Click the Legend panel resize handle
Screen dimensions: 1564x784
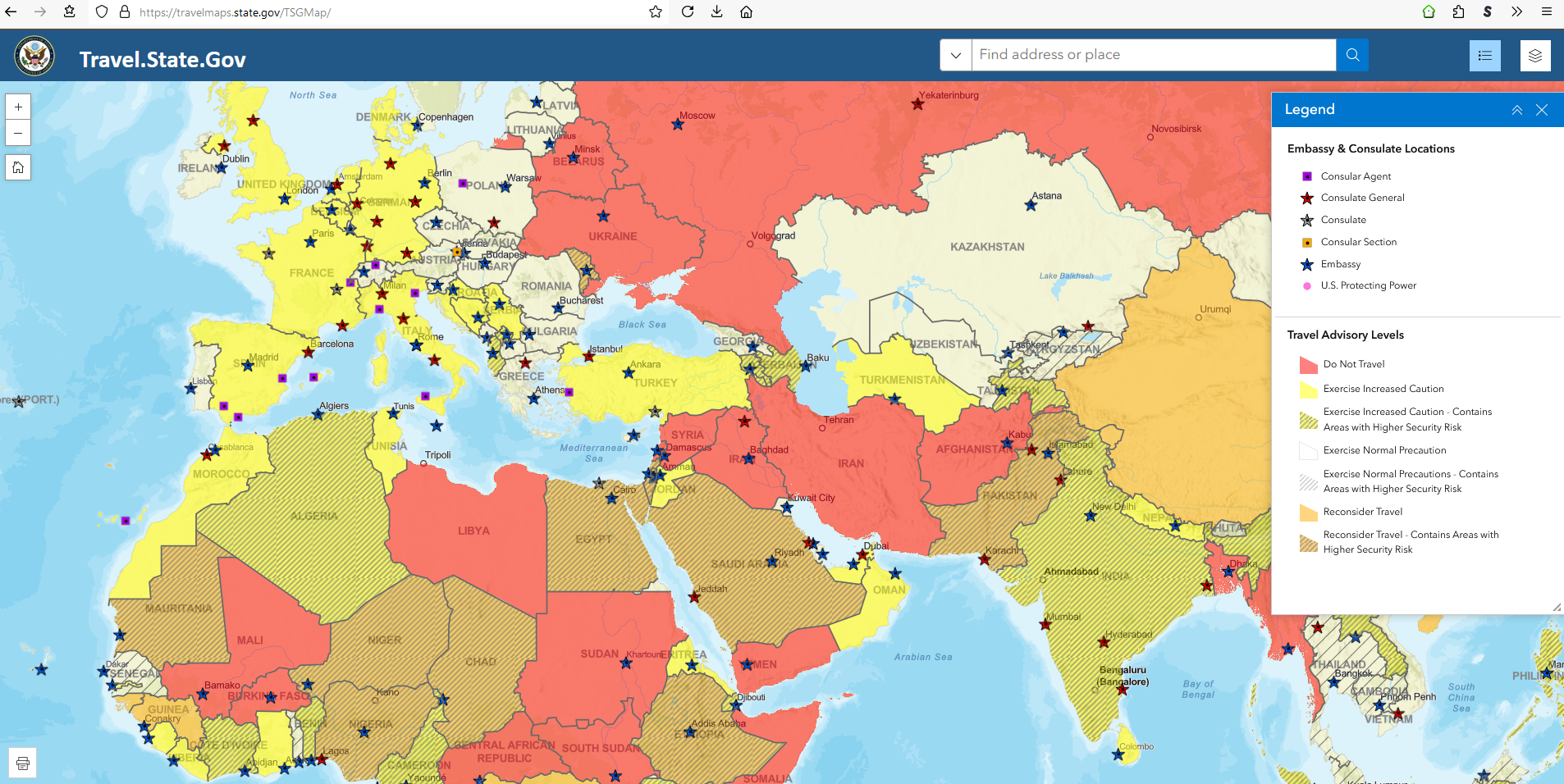(x=1557, y=607)
